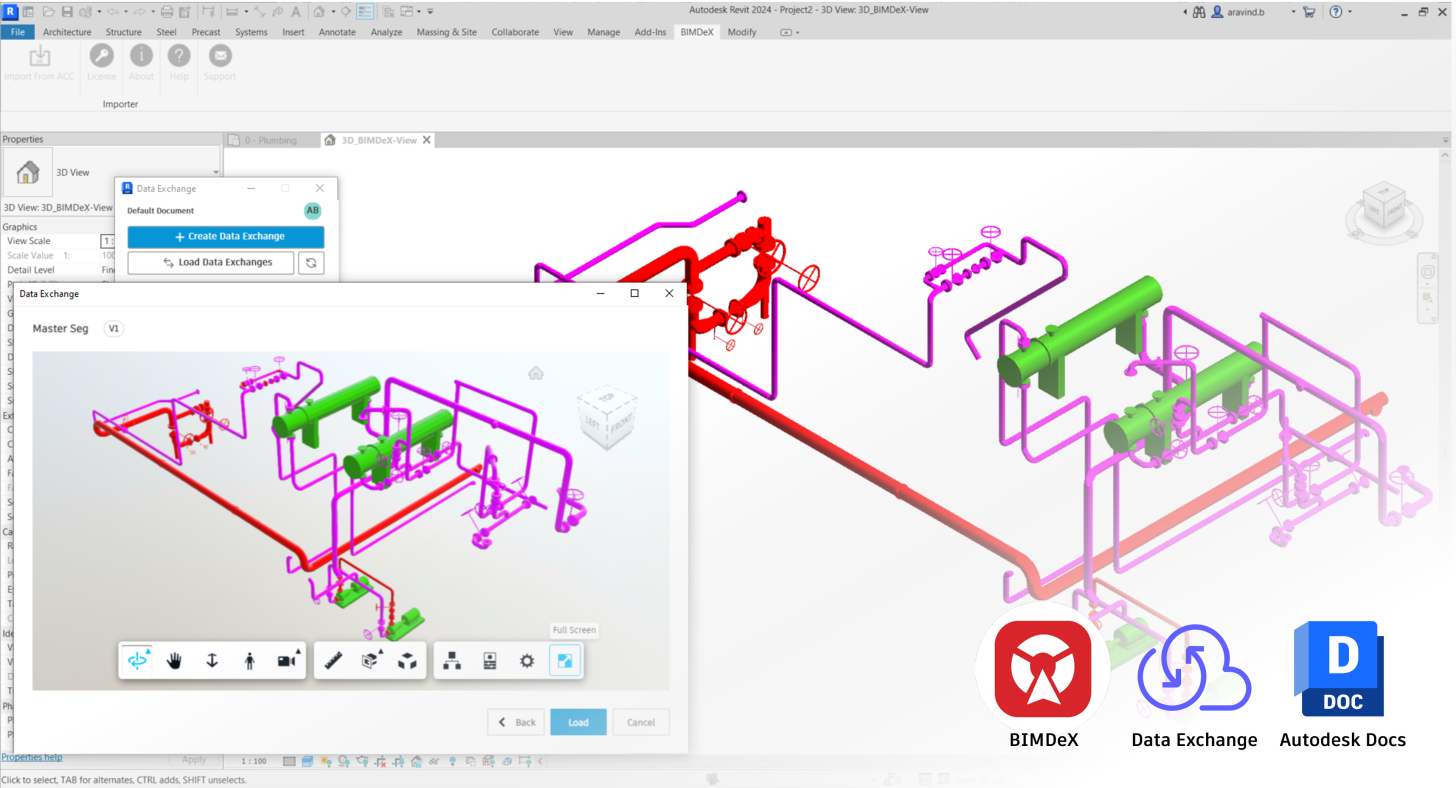Screen dimensions: 1456x788
Task: Open the Customize Quick Access Toolbar dropdown
Action: click(x=430, y=12)
